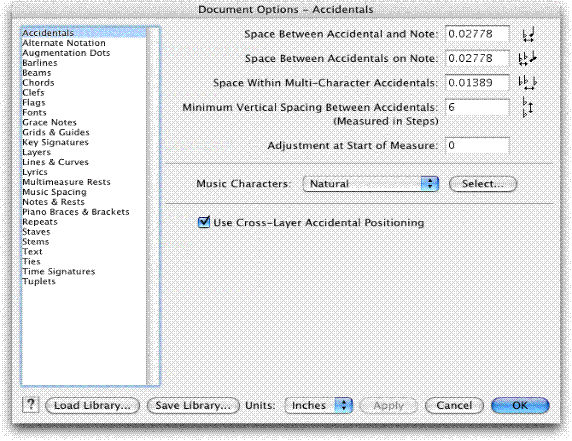
Task: Click the accidental-to-note spacing diagram icon
Action: click(x=528, y=34)
